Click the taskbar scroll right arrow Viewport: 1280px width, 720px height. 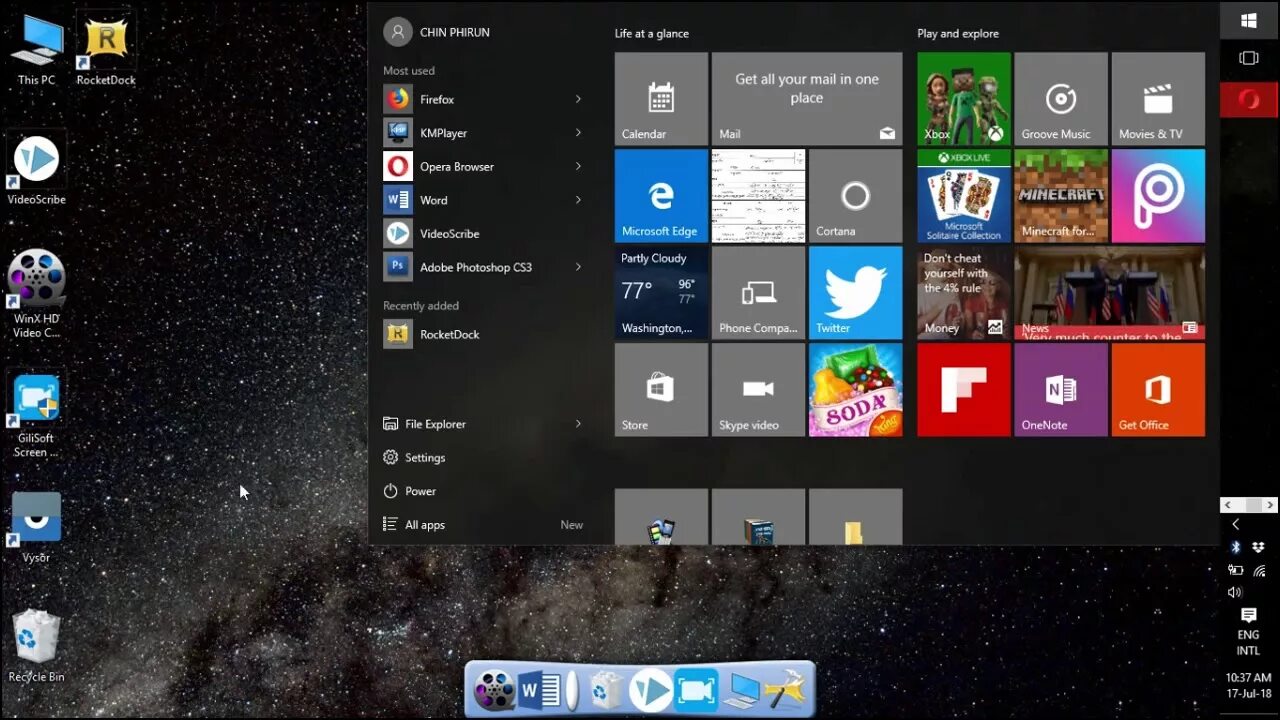1272,505
